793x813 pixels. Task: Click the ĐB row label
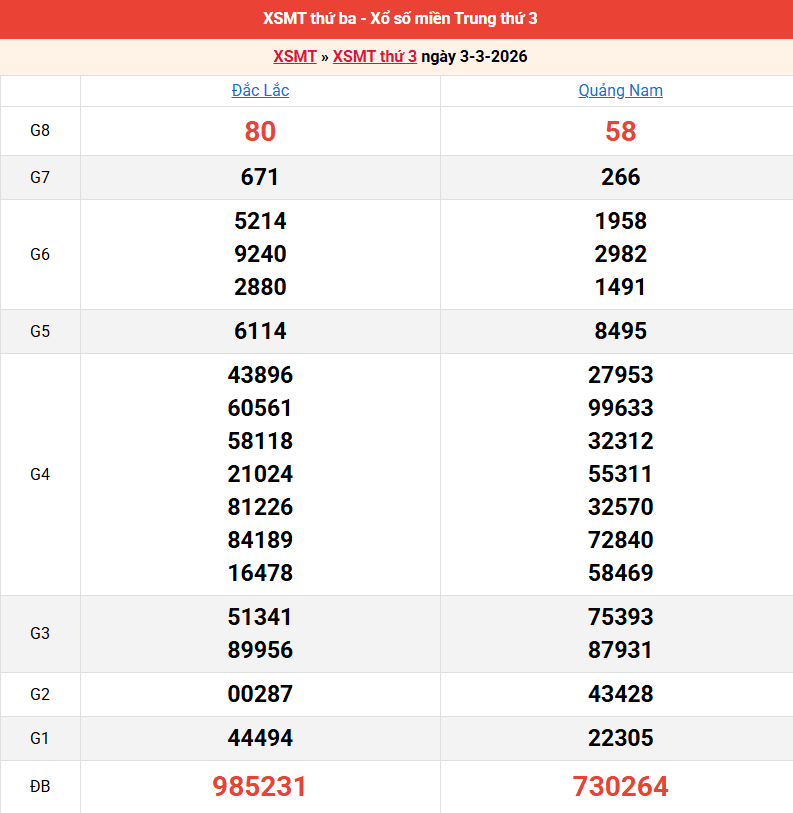pos(40,787)
